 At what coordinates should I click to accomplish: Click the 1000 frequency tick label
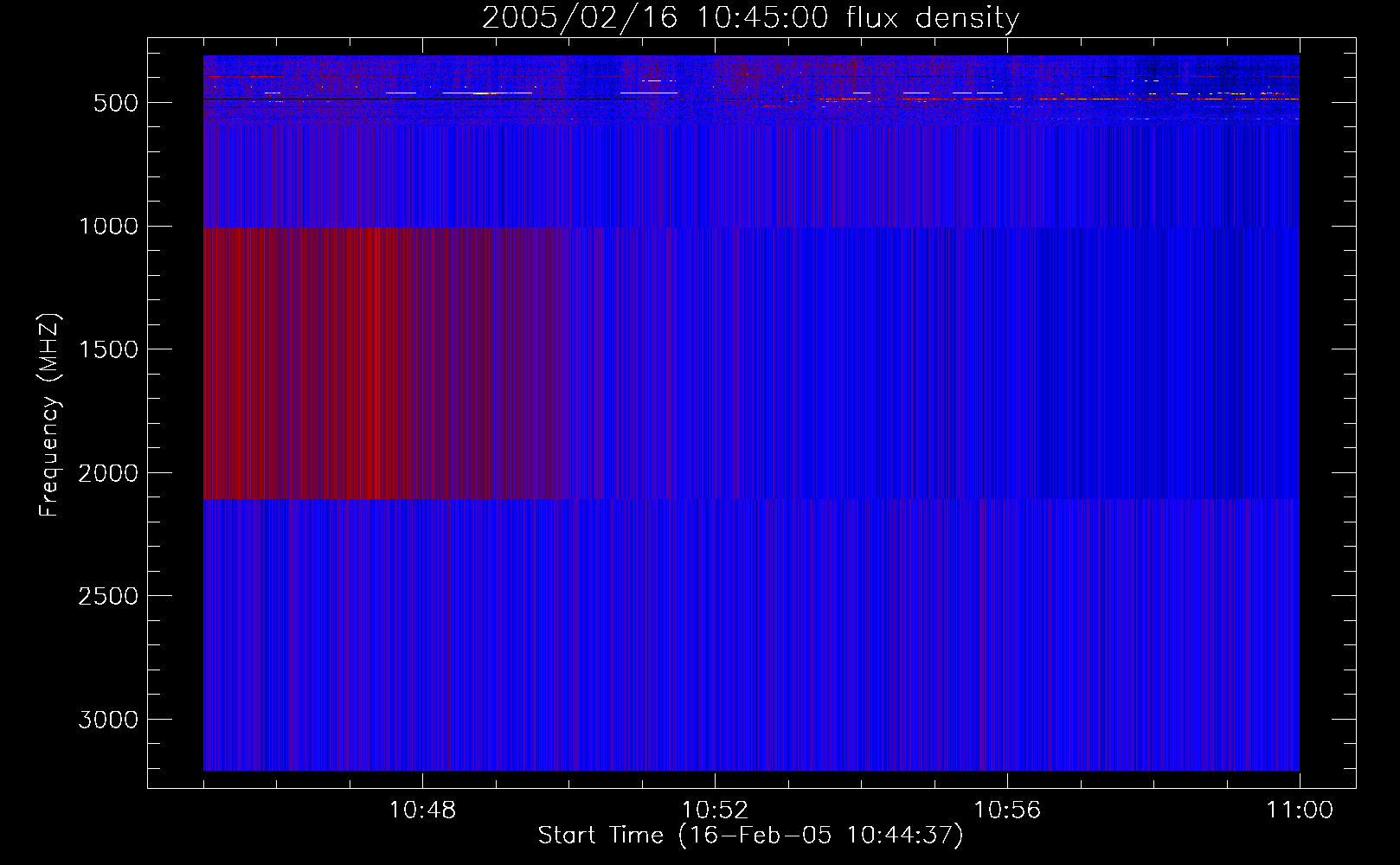pos(108,227)
